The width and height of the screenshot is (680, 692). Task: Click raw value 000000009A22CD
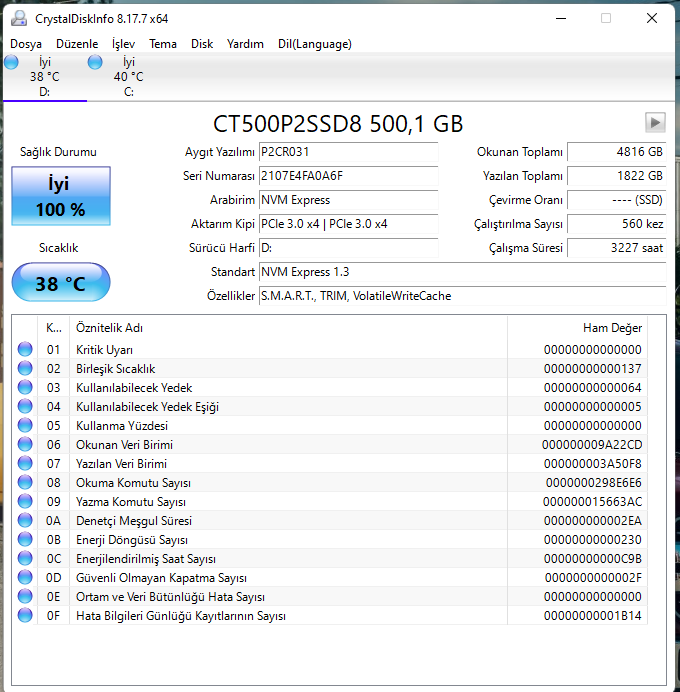[x=592, y=444]
